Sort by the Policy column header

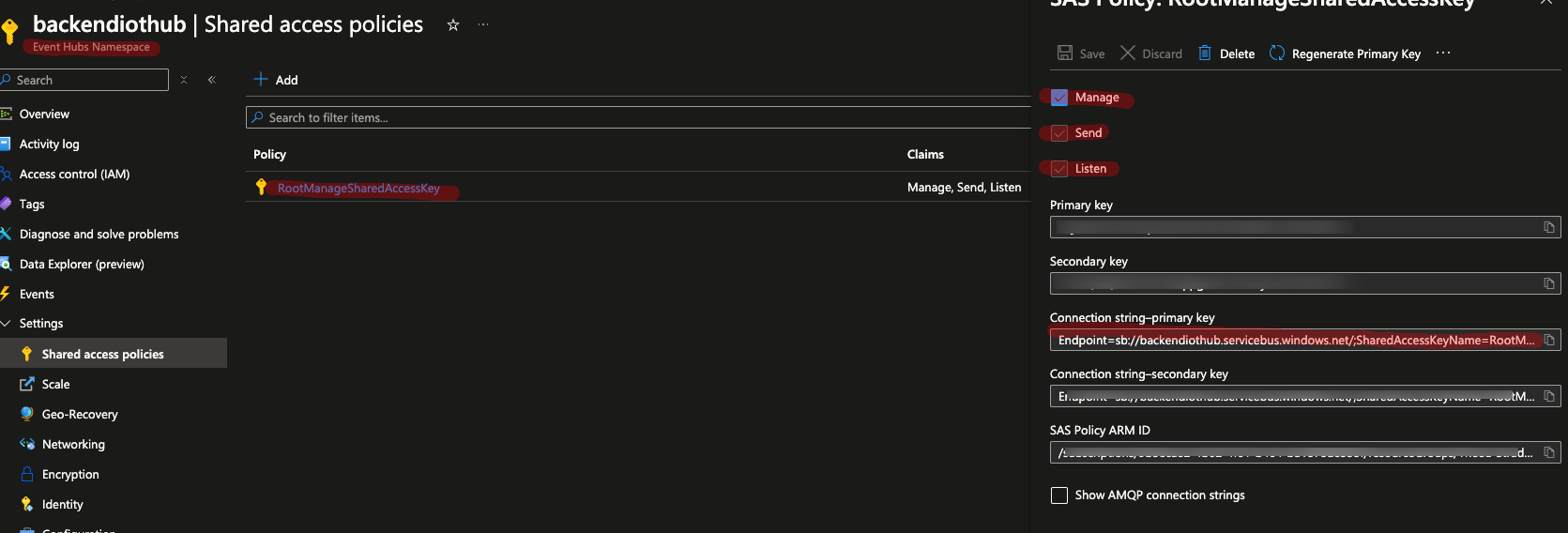(x=269, y=154)
